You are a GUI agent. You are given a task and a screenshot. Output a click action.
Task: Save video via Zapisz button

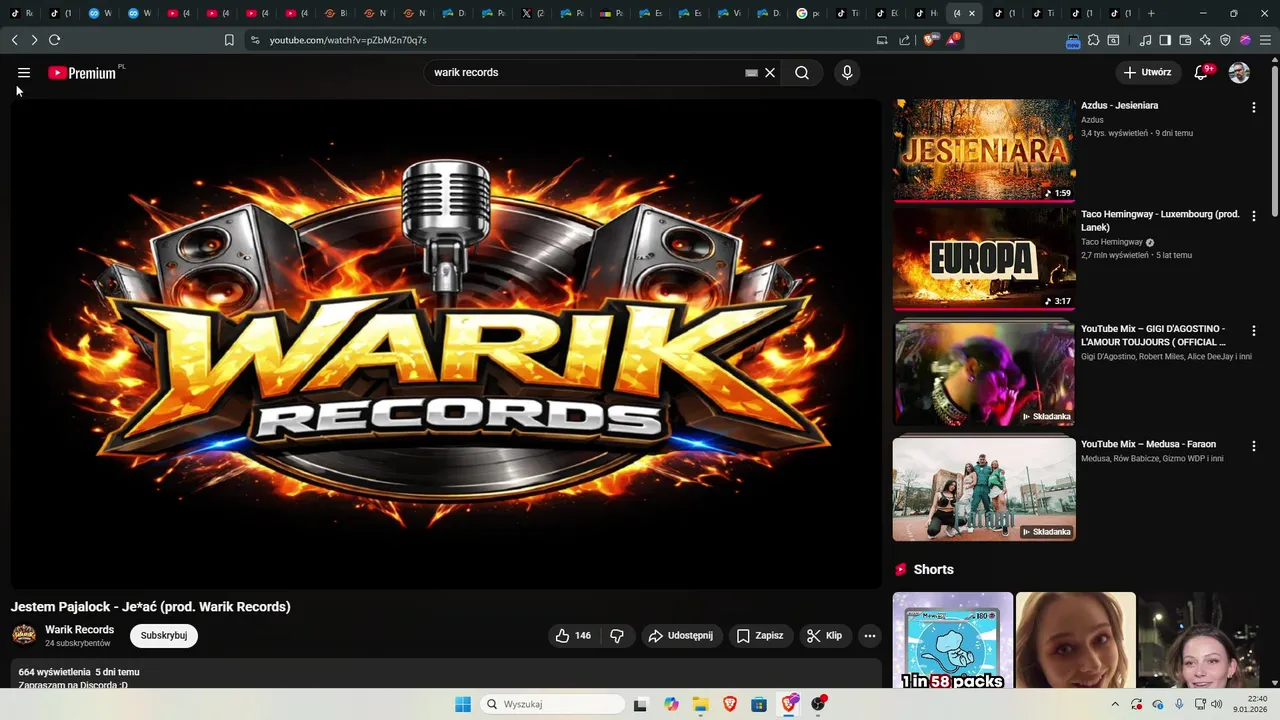pos(760,636)
